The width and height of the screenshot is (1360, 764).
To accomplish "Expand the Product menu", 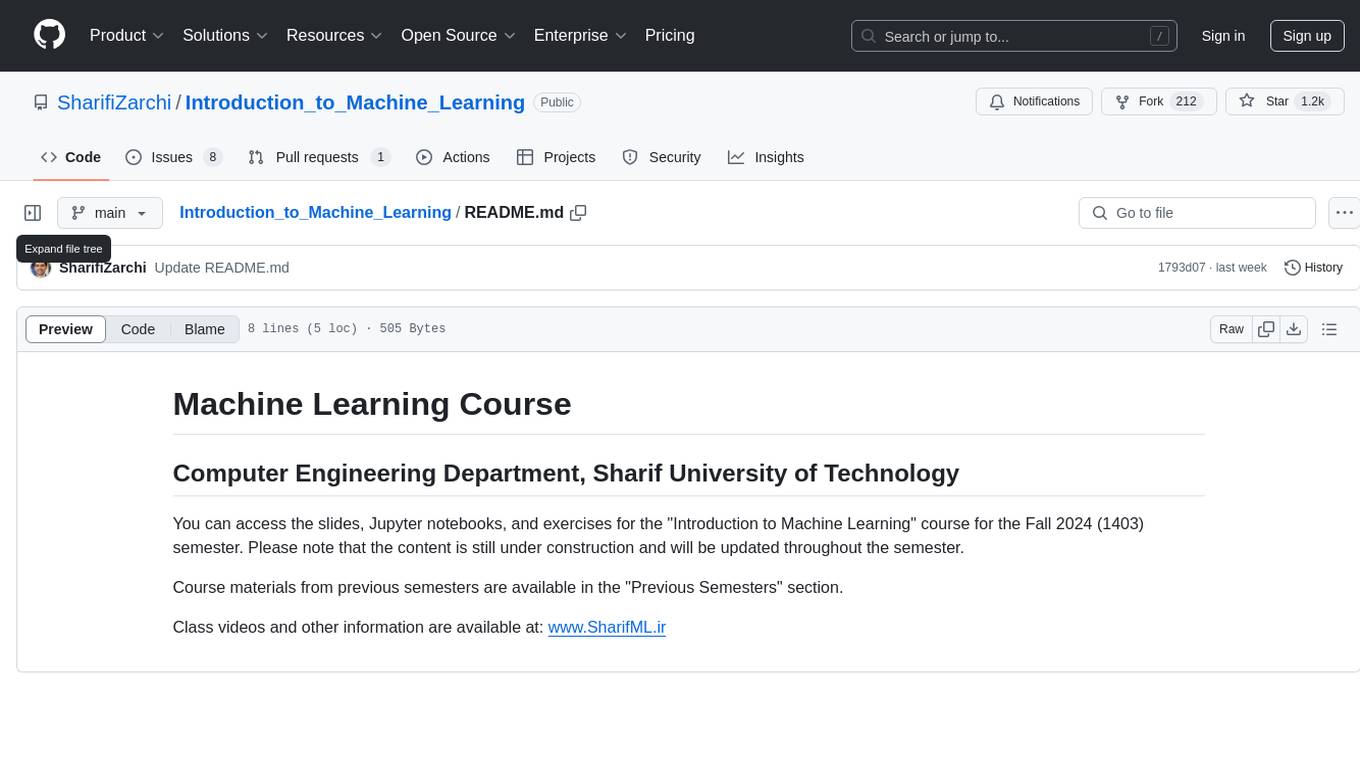I will (x=127, y=35).
